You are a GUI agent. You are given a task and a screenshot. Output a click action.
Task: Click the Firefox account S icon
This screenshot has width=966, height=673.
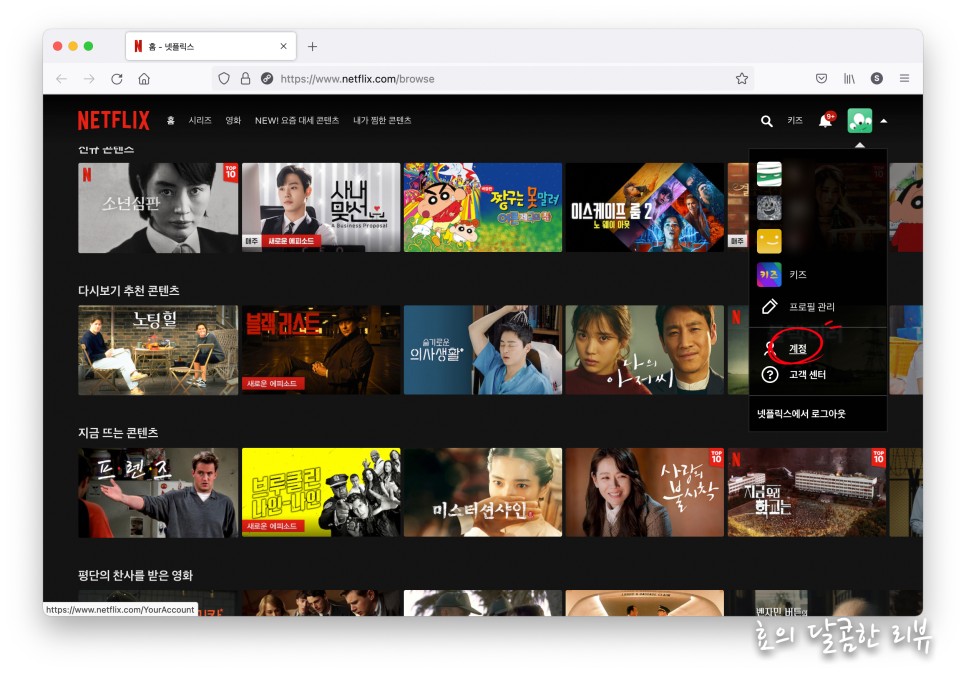point(877,78)
